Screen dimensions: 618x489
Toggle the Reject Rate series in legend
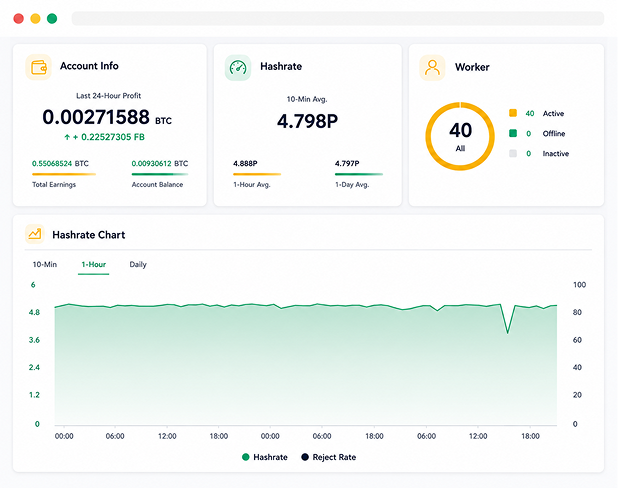point(329,457)
